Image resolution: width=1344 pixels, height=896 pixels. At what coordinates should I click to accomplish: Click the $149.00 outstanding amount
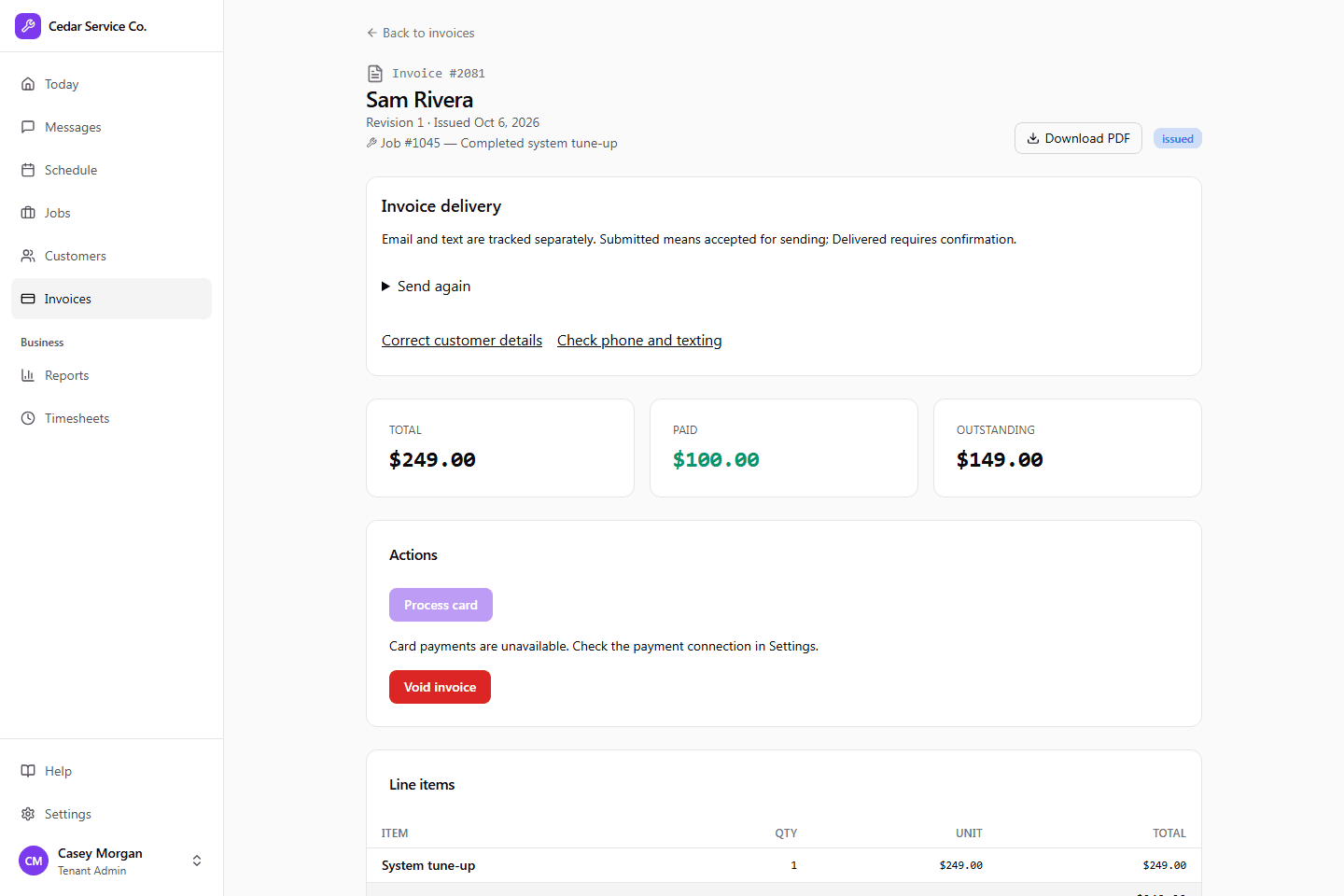pyautogui.click(x=1000, y=459)
